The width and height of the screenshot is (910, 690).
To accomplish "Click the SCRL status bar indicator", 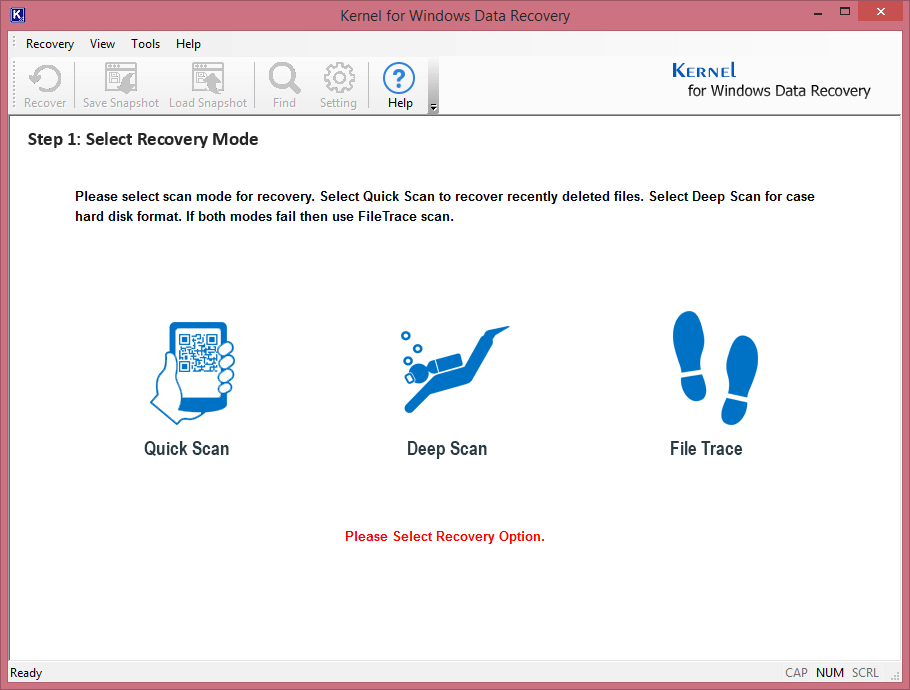I will [x=865, y=673].
